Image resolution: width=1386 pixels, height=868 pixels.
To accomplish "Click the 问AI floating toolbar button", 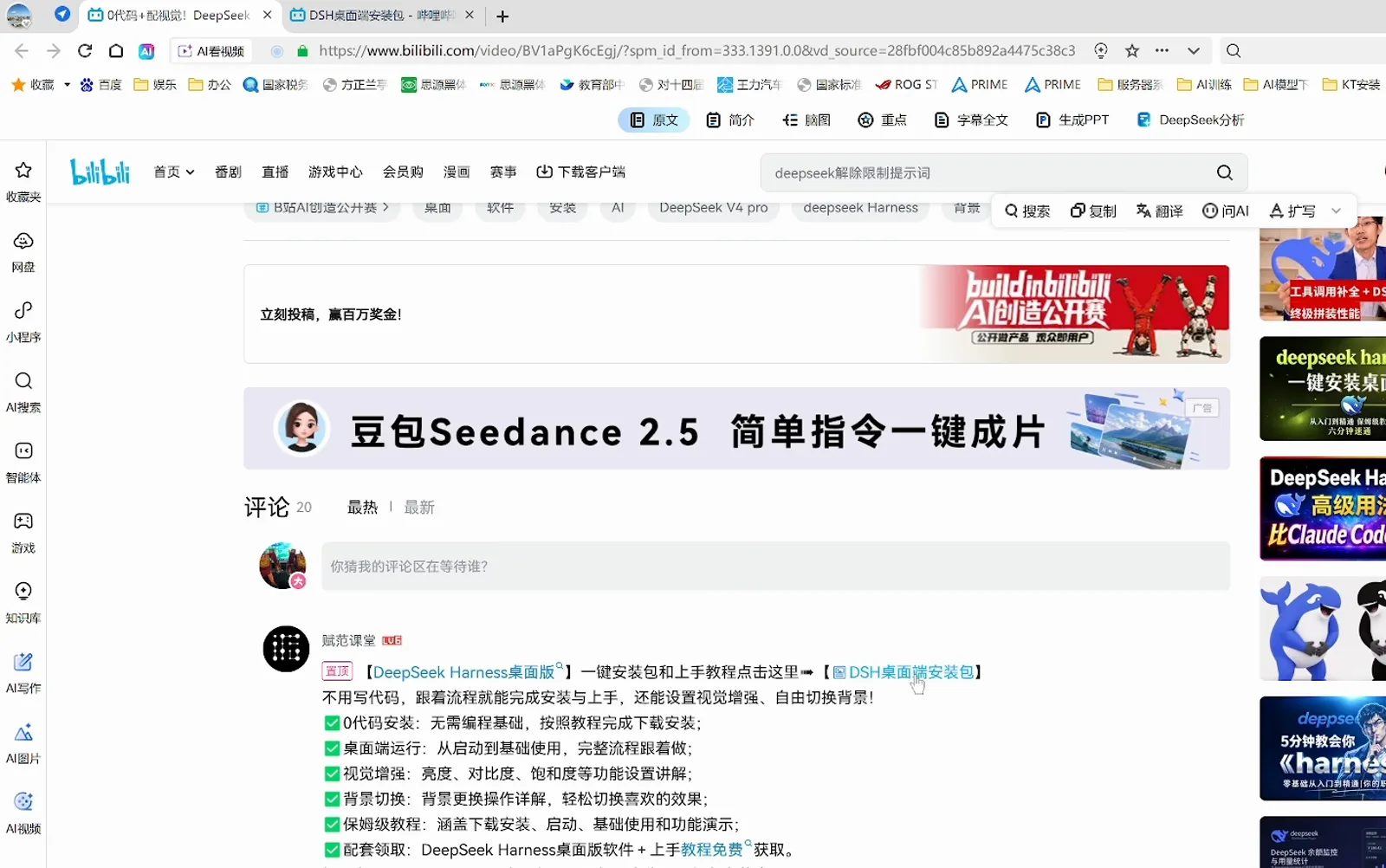I will (x=1226, y=211).
